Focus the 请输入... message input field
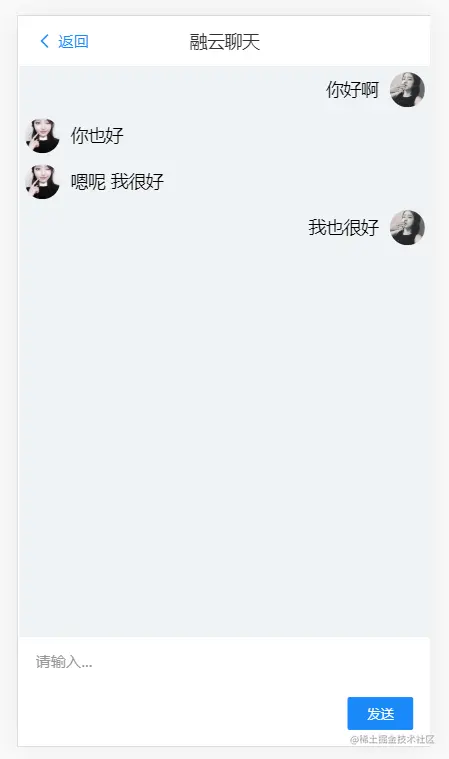The height and width of the screenshot is (759, 449). (x=224, y=661)
